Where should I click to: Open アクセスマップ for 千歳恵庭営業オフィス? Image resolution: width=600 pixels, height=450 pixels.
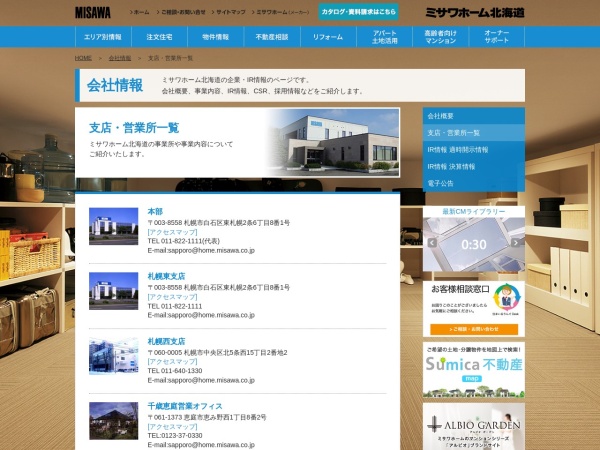click(x=173, y=427)
